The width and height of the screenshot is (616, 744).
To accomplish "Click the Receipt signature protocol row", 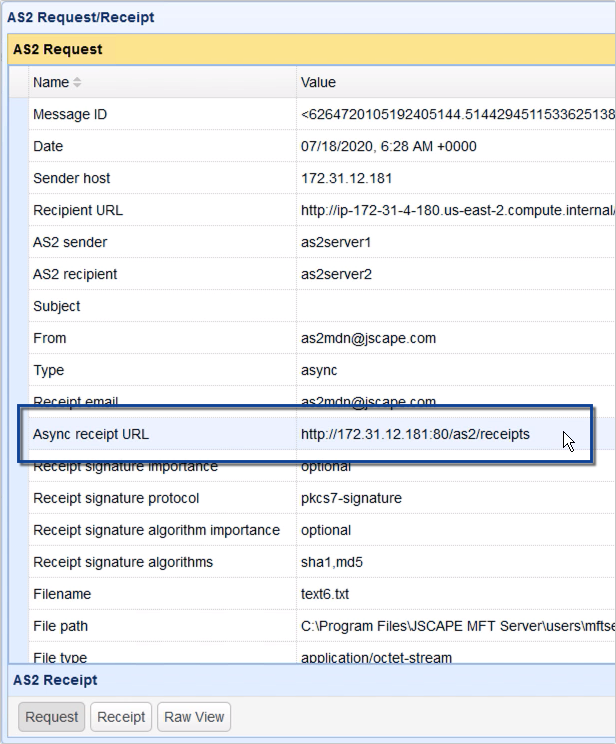I will 116,498.
